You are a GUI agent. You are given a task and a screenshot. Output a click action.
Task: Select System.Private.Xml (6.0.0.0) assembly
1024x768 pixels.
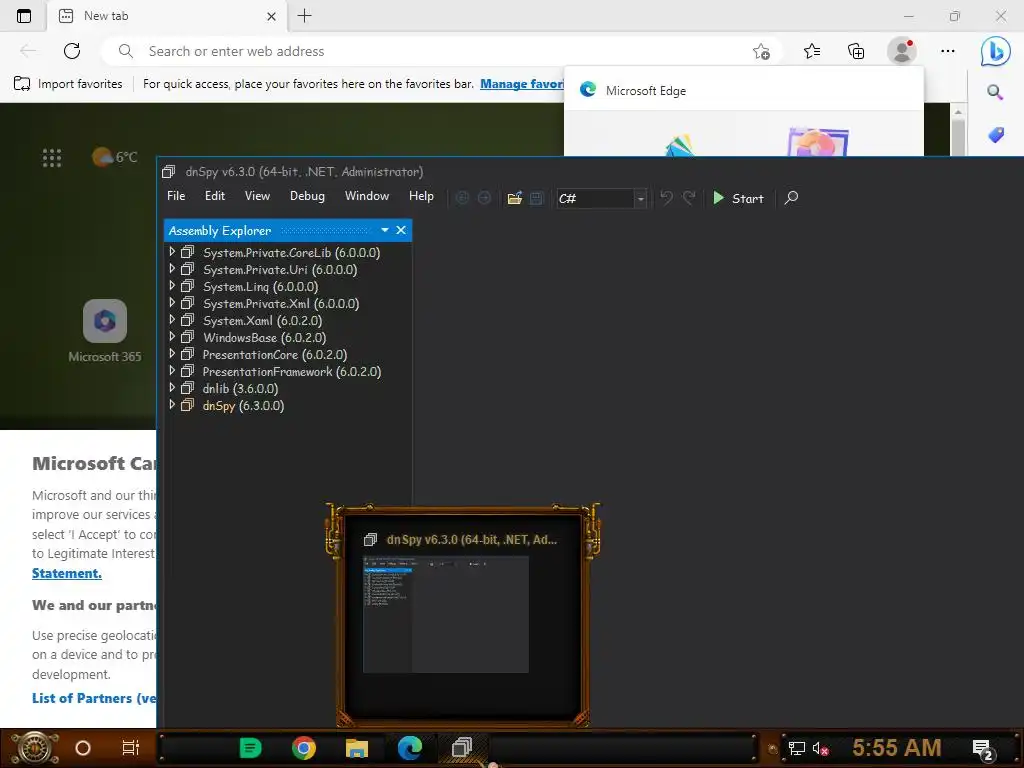coord(281,304)
